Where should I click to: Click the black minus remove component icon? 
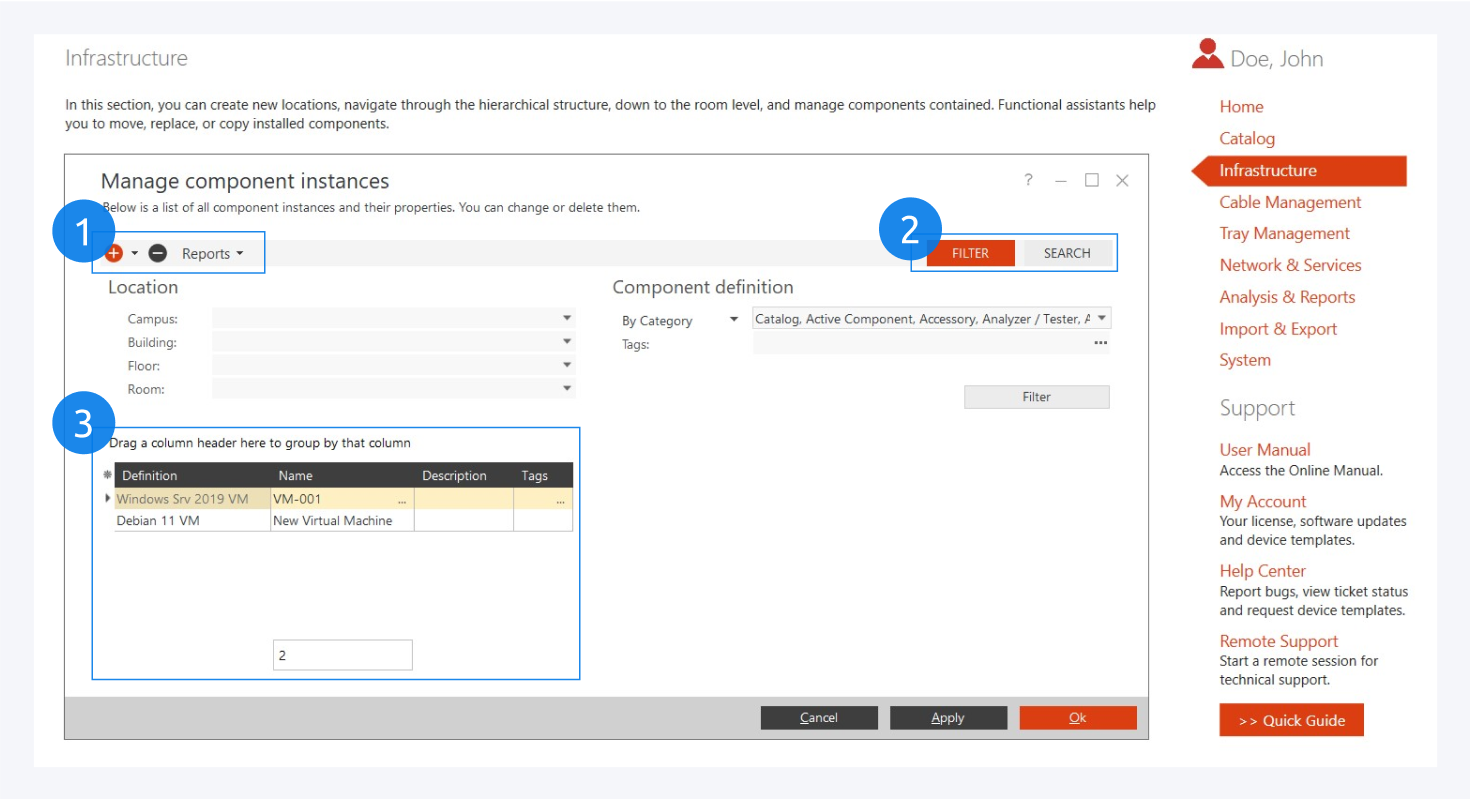[x=157, y=254]
